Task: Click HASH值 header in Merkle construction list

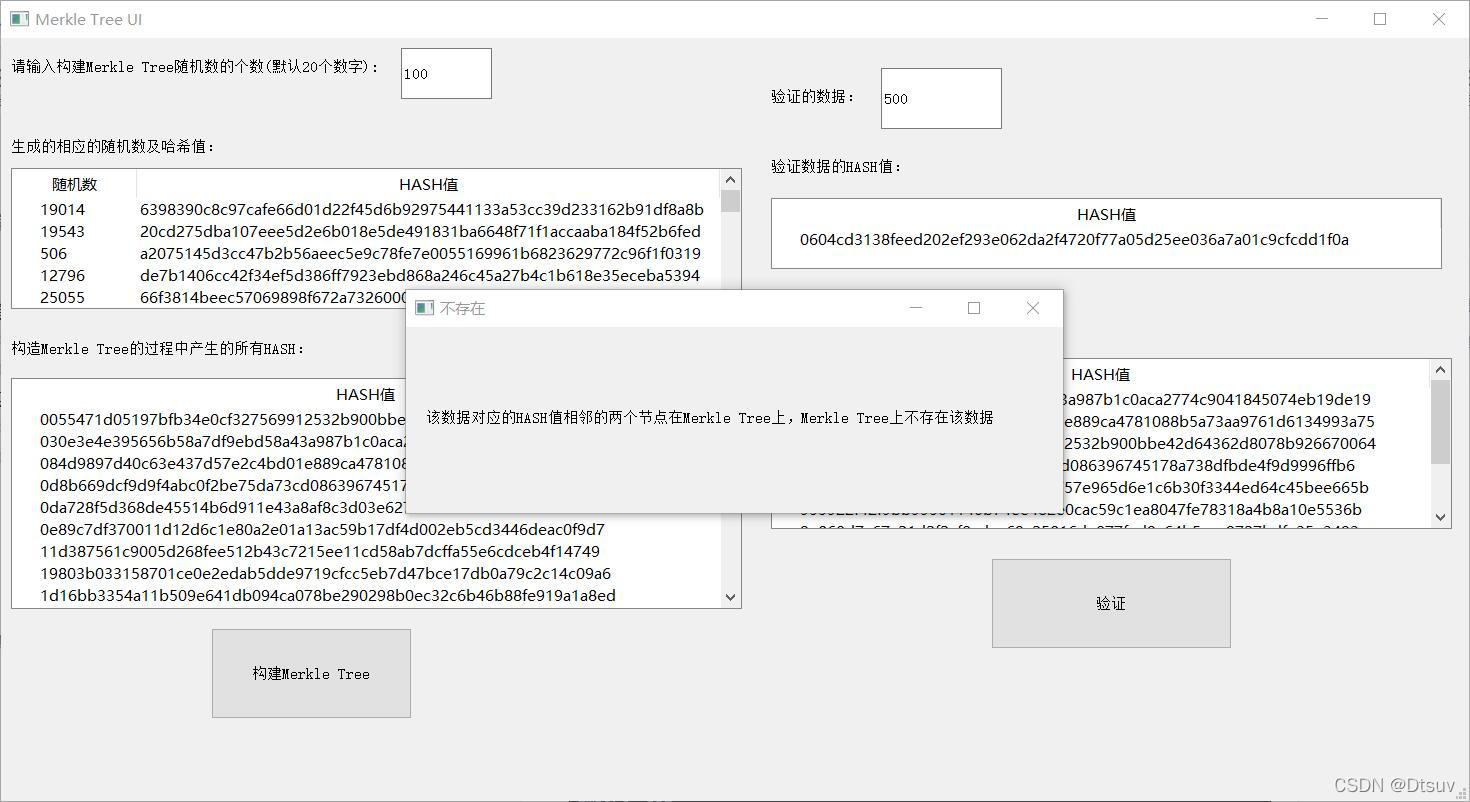Action: pyautogui.click(x=366, y=394)
